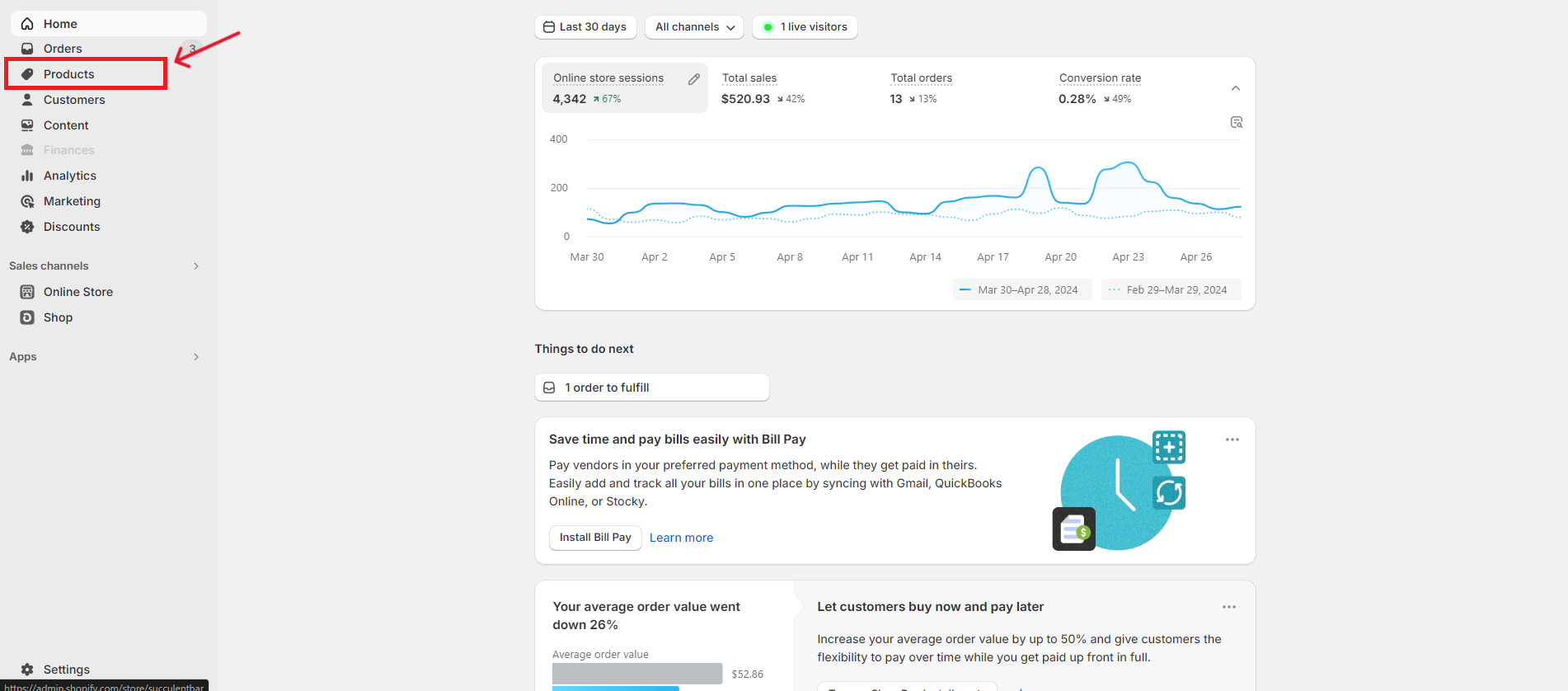
Task: Open the Learn more link
Action: [681, 538]
